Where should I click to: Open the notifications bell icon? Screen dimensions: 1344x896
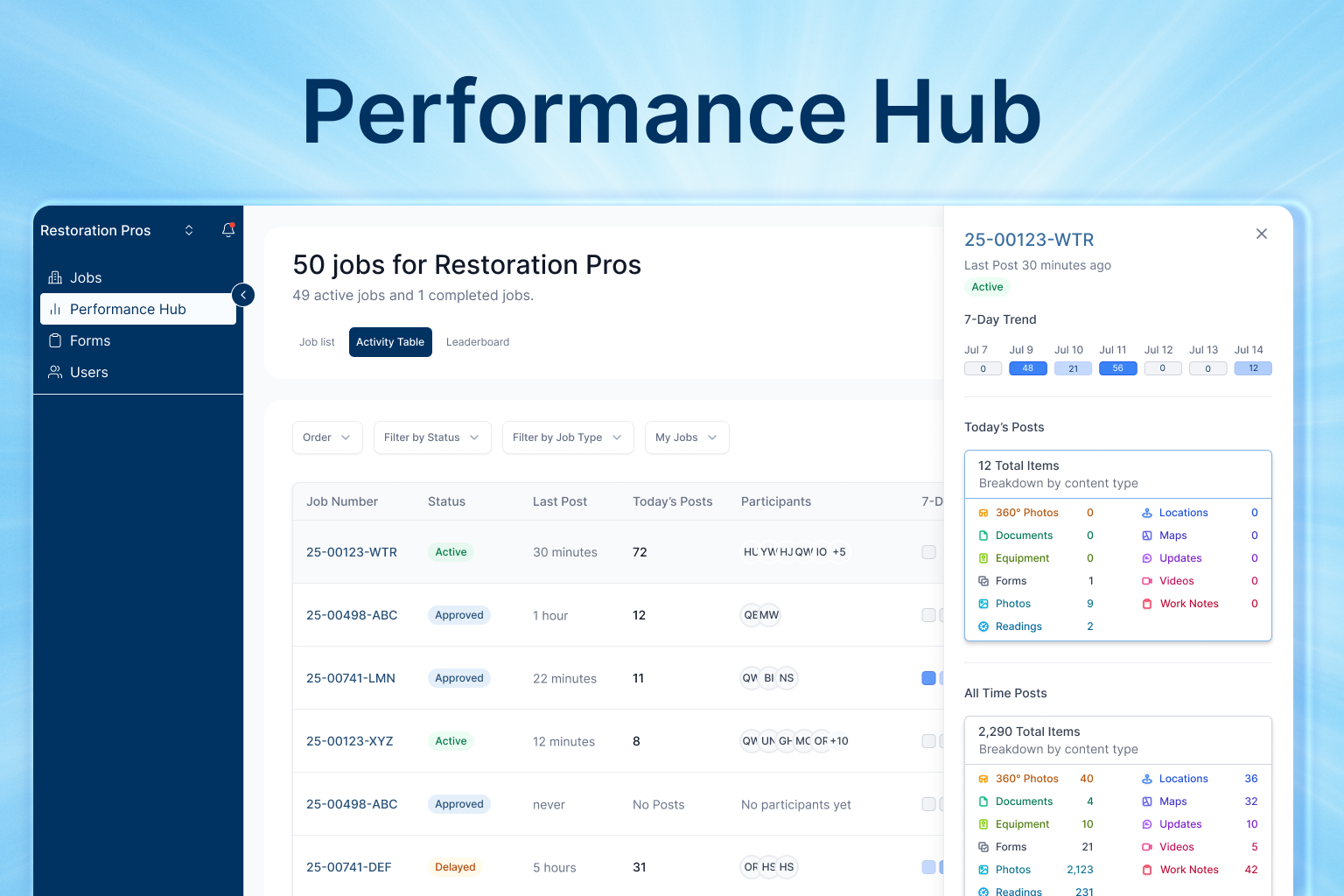[228, 230]
